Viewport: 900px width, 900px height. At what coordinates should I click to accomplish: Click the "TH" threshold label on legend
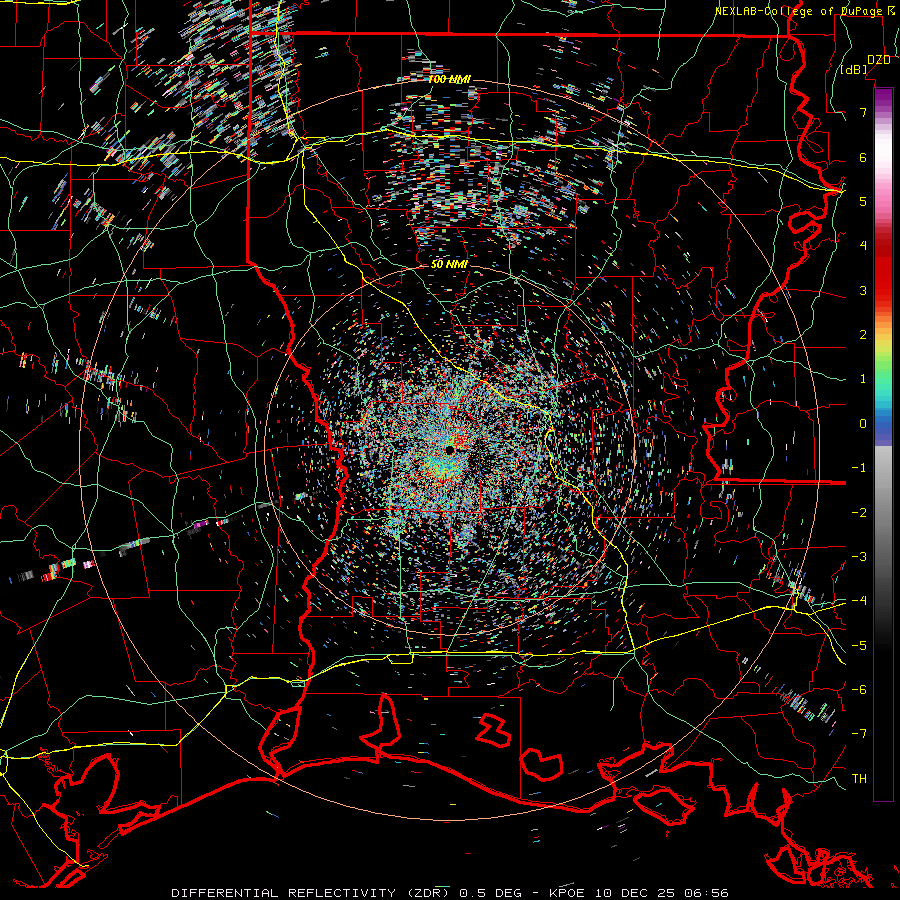859,779
